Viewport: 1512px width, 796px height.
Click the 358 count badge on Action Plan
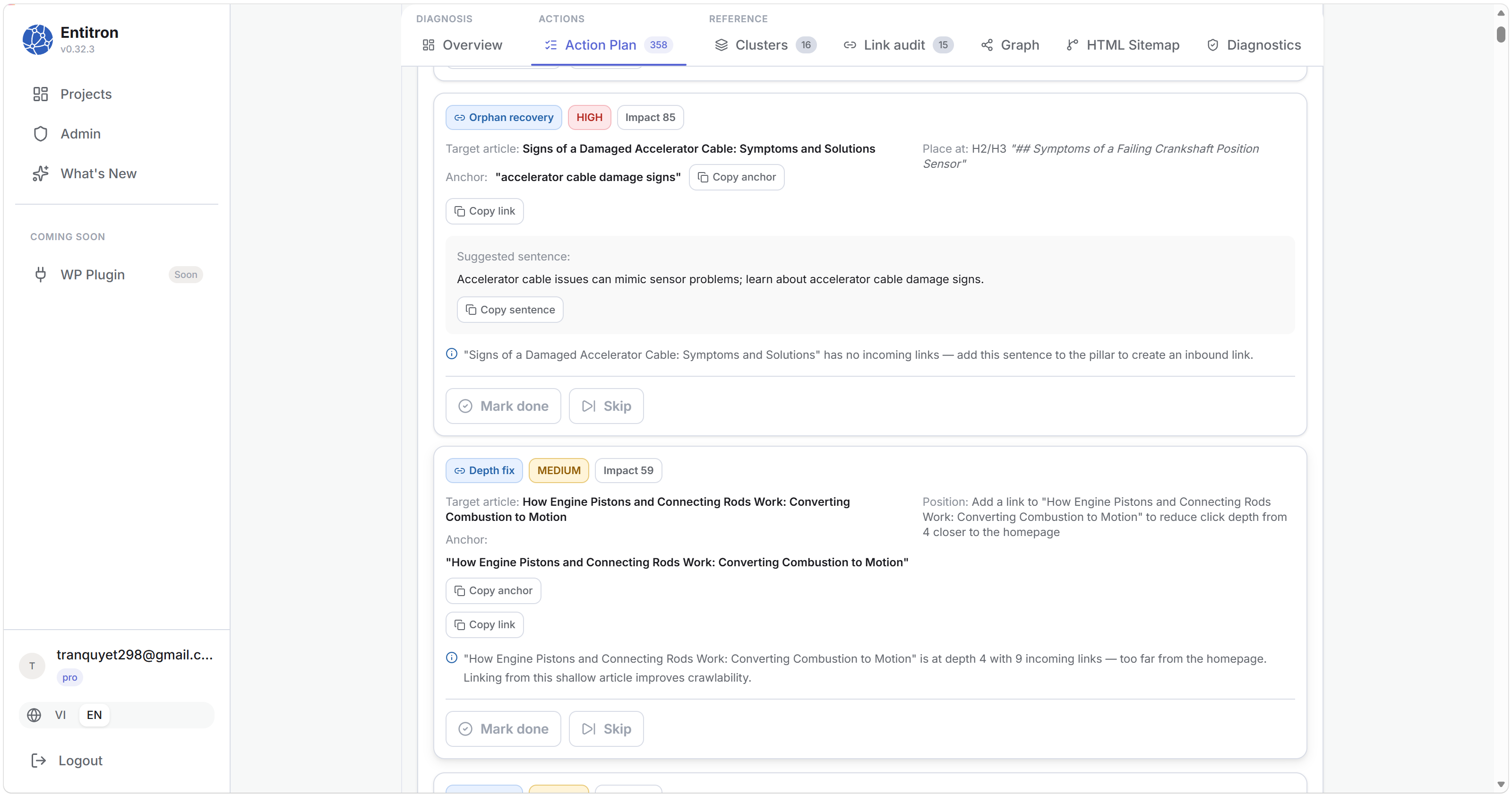(x=658, y=44)
